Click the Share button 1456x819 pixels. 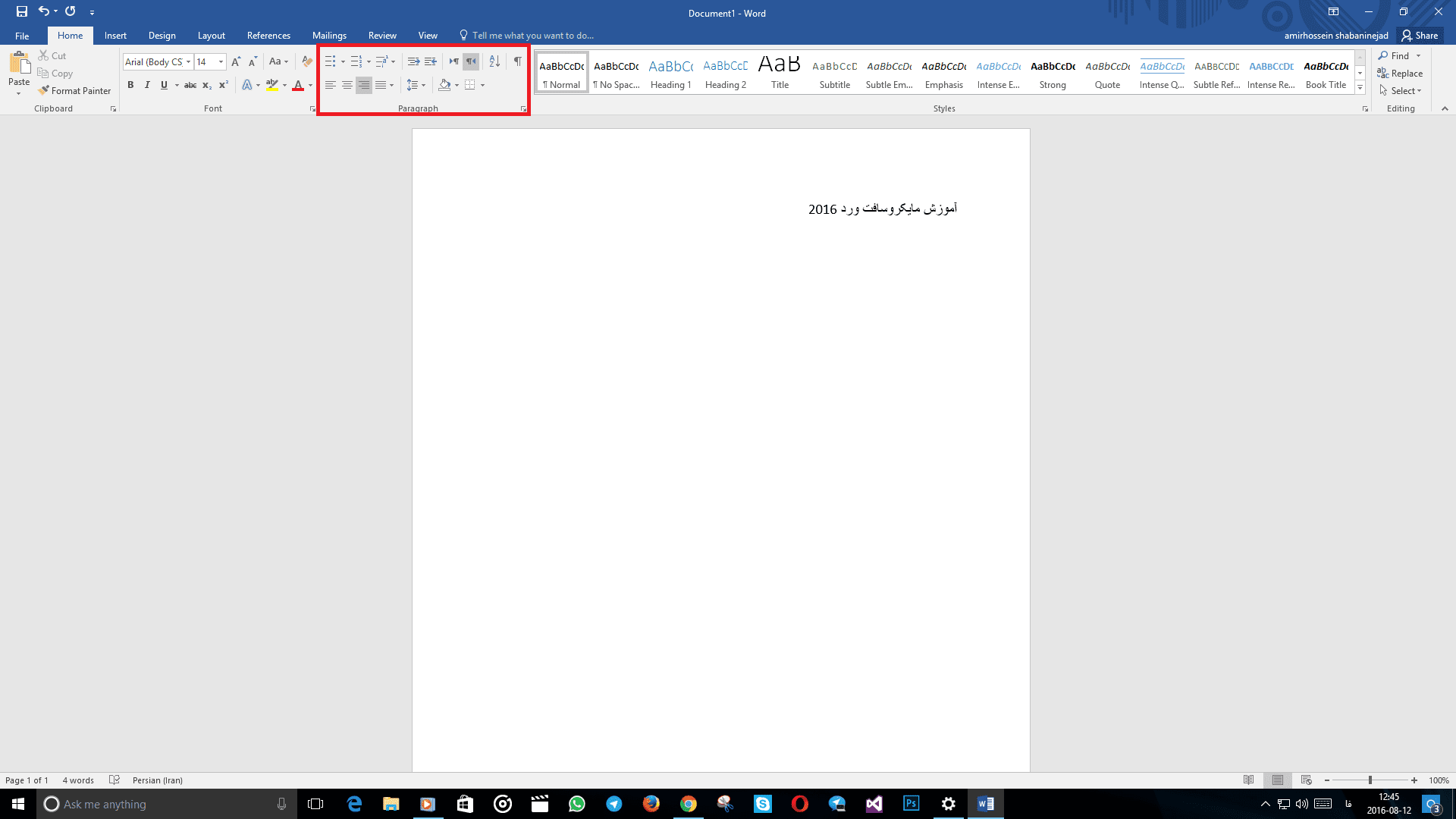coord(1420,36)
